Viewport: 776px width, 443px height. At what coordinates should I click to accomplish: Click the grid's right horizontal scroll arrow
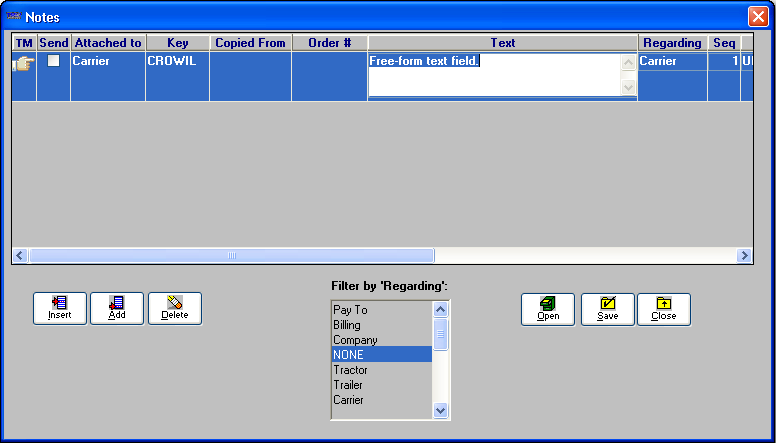tap(744, 255)
